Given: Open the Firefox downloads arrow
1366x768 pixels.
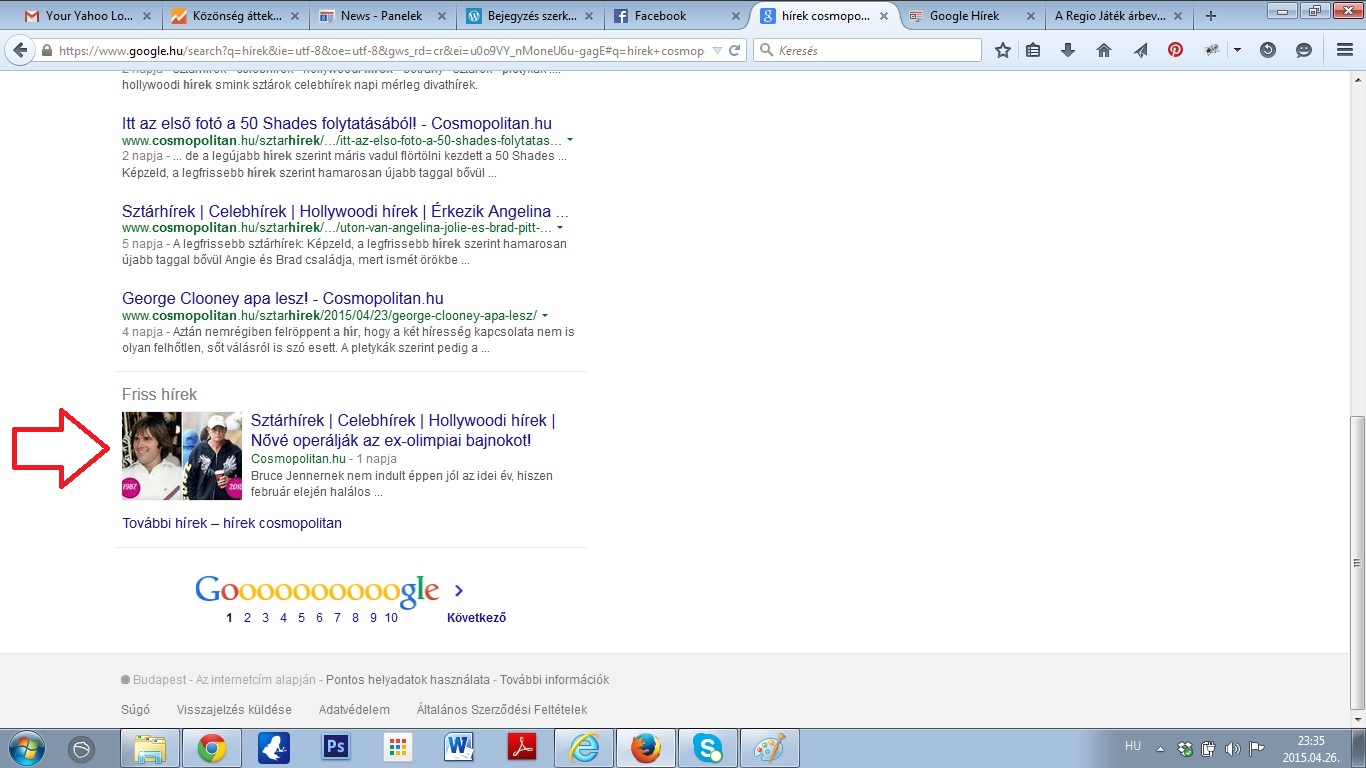Looking at the screenshot, I should 1068,50.
